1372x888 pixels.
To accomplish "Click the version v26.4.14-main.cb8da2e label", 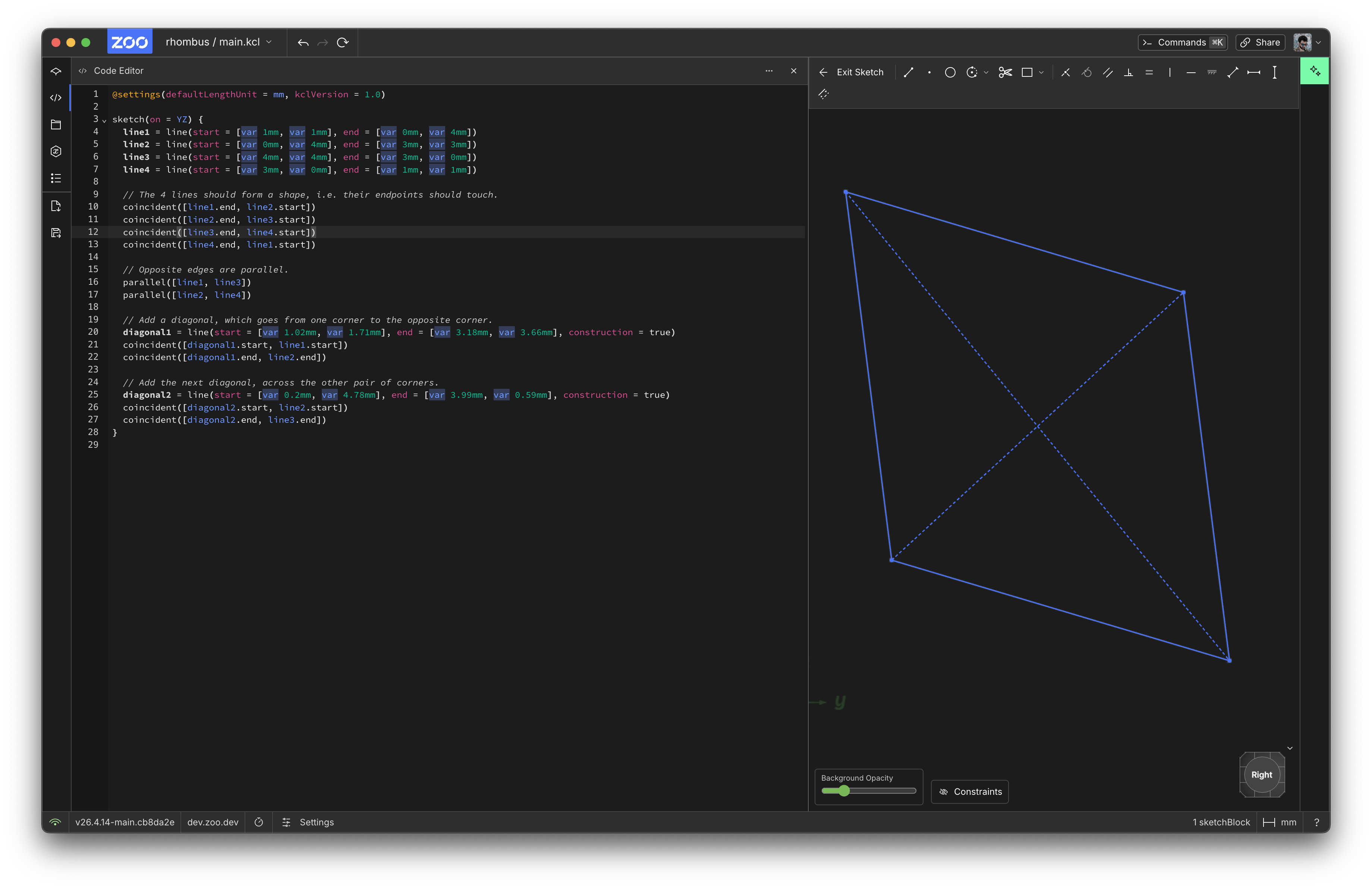I will (125, 822).
